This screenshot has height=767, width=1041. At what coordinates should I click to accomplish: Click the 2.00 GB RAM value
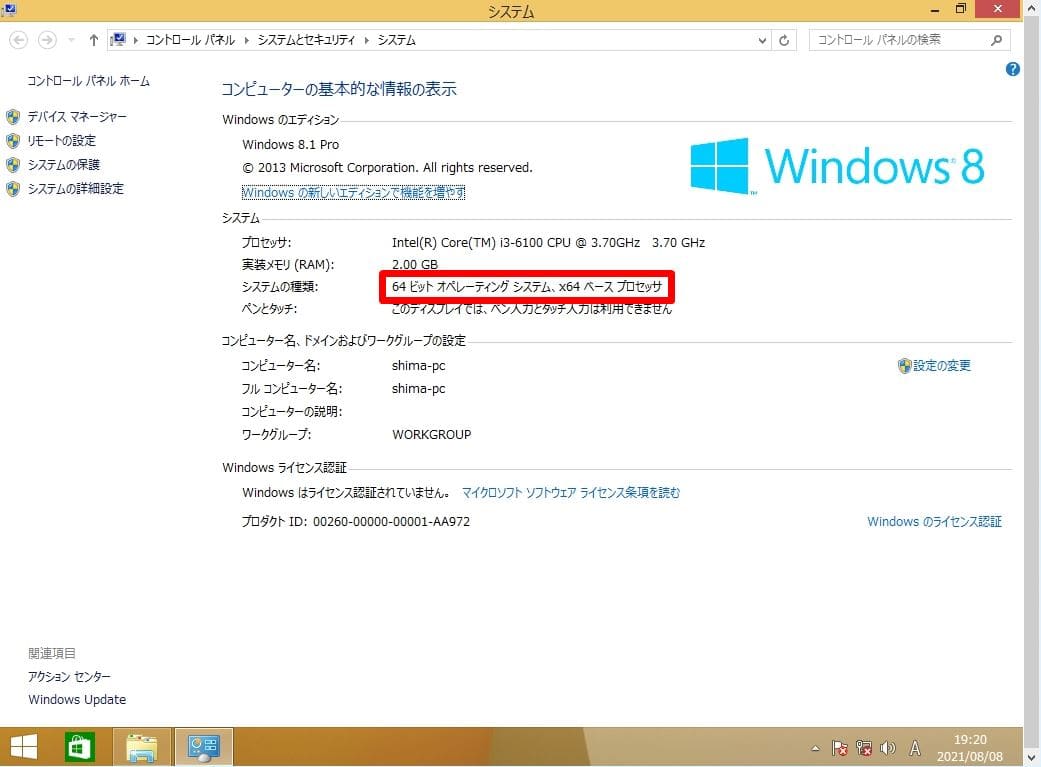[x=415, y=264]
